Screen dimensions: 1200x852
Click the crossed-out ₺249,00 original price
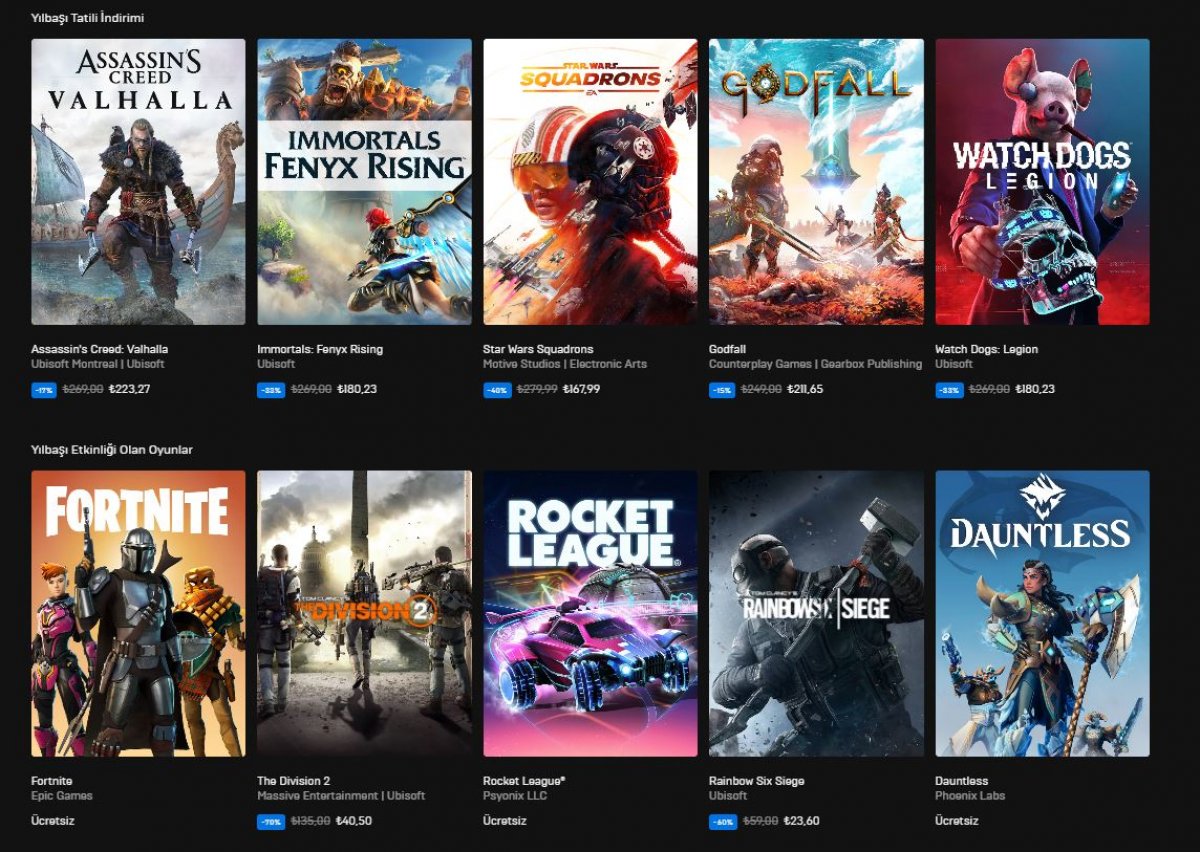click(x=762, y=389)
